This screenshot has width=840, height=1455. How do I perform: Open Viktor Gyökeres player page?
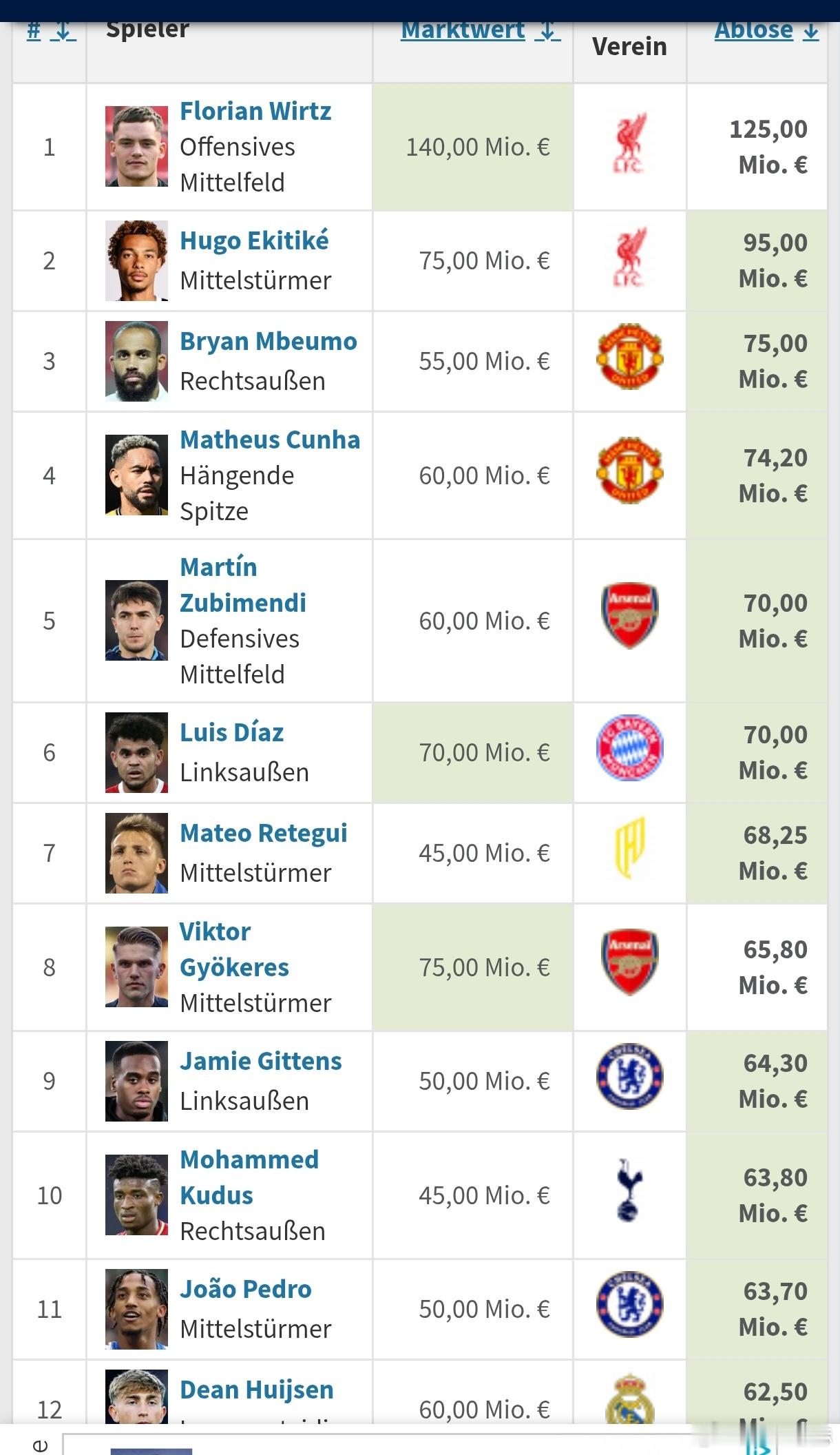click(234, 949)
